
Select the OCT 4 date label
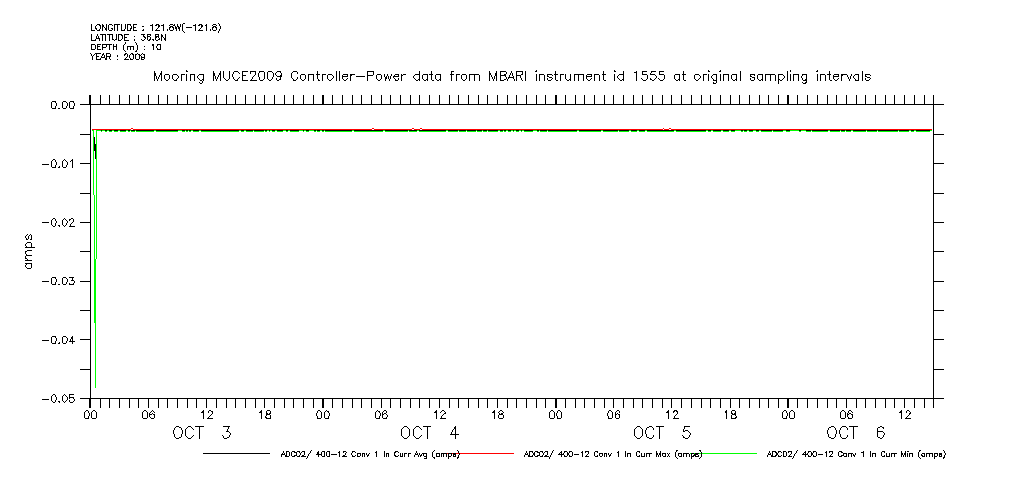coord(430,433)
